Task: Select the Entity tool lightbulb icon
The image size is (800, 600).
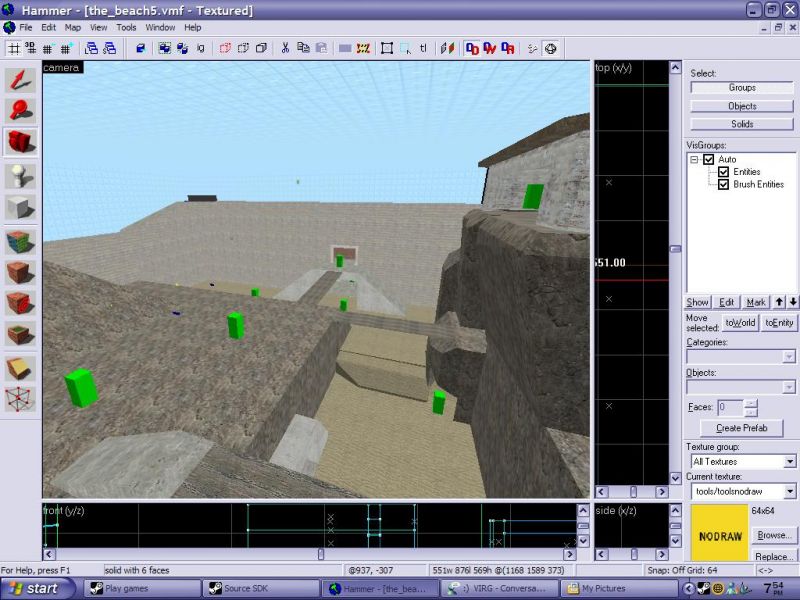Action: click(21, 176)
